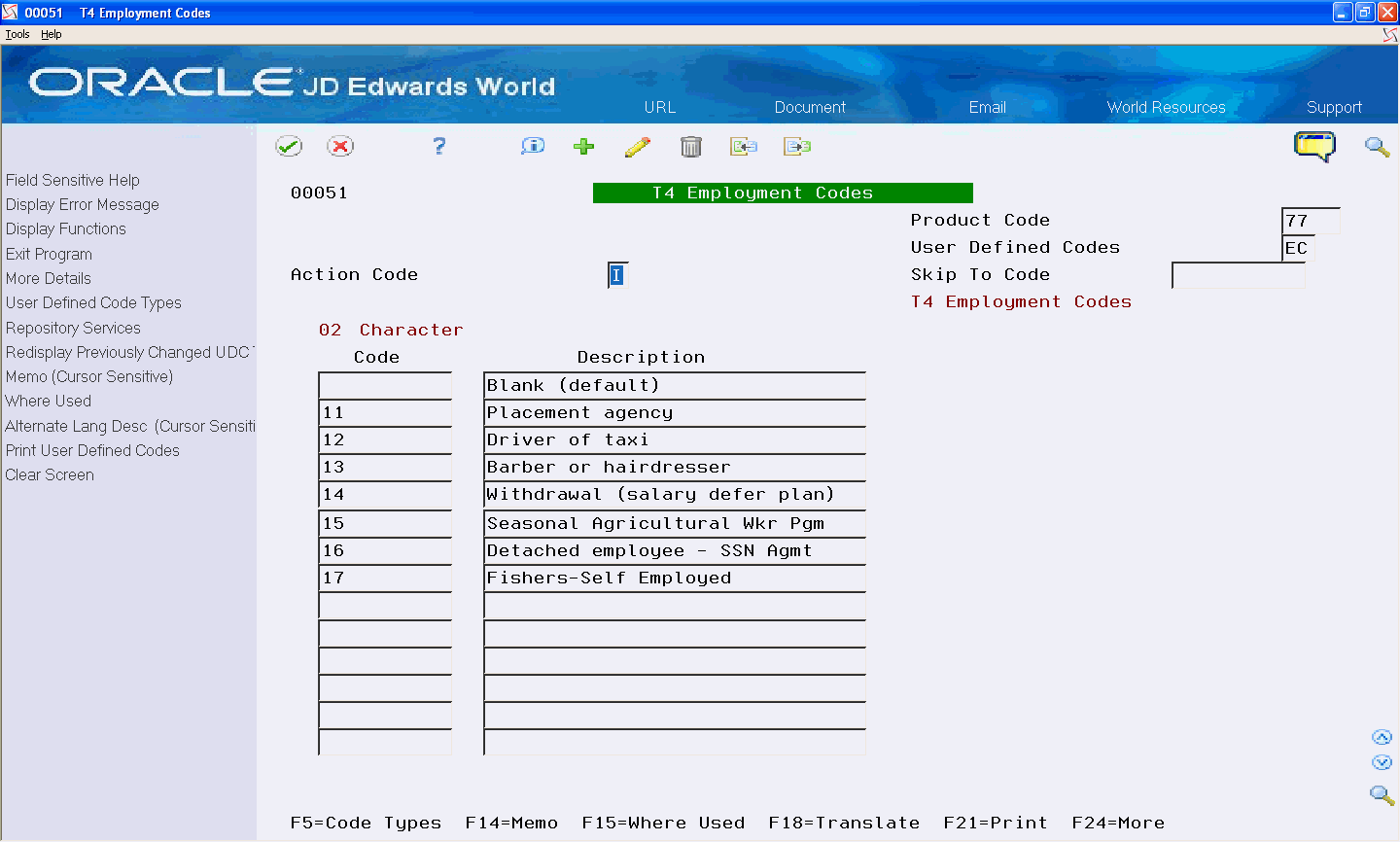1400x842 pixels.
Task: Click the copy-from clipboard toolbar icon
Action: point(745,146)
